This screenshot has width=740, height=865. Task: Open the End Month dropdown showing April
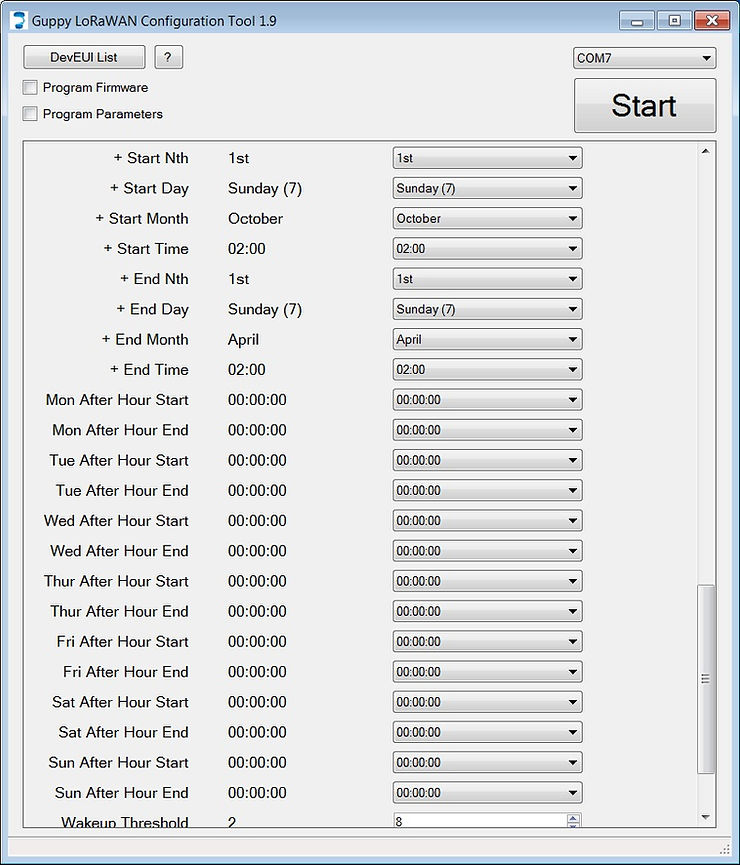pos(487,339)
